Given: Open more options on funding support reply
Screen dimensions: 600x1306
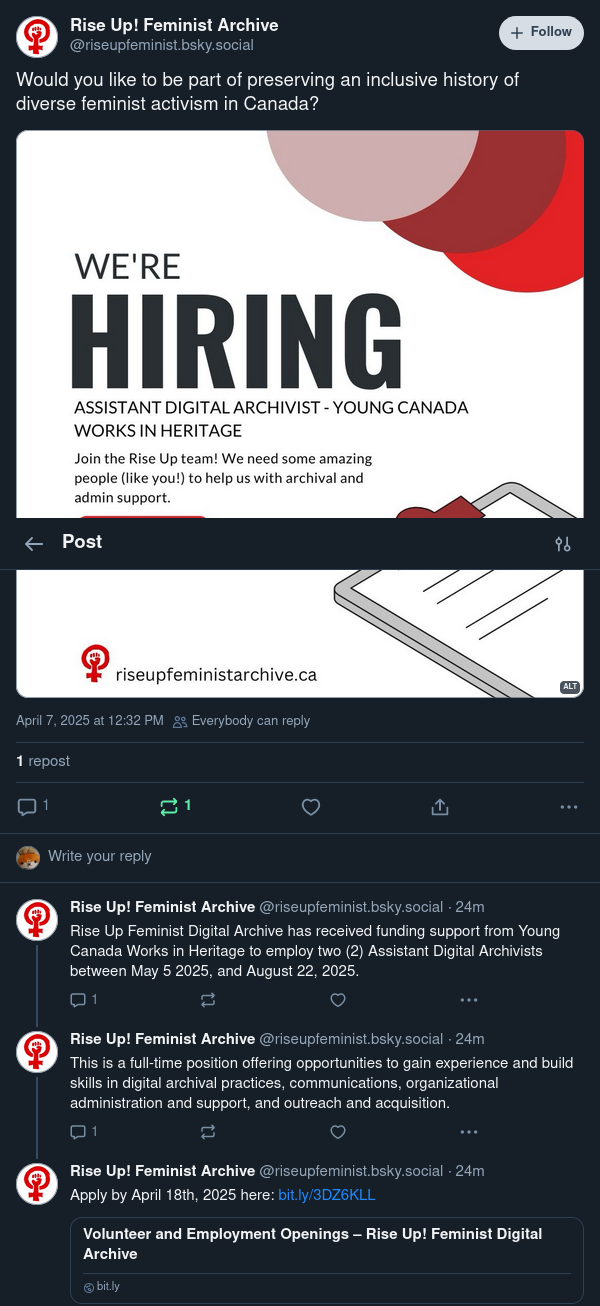Looking at the screenshot, I should coord(468,1000).
